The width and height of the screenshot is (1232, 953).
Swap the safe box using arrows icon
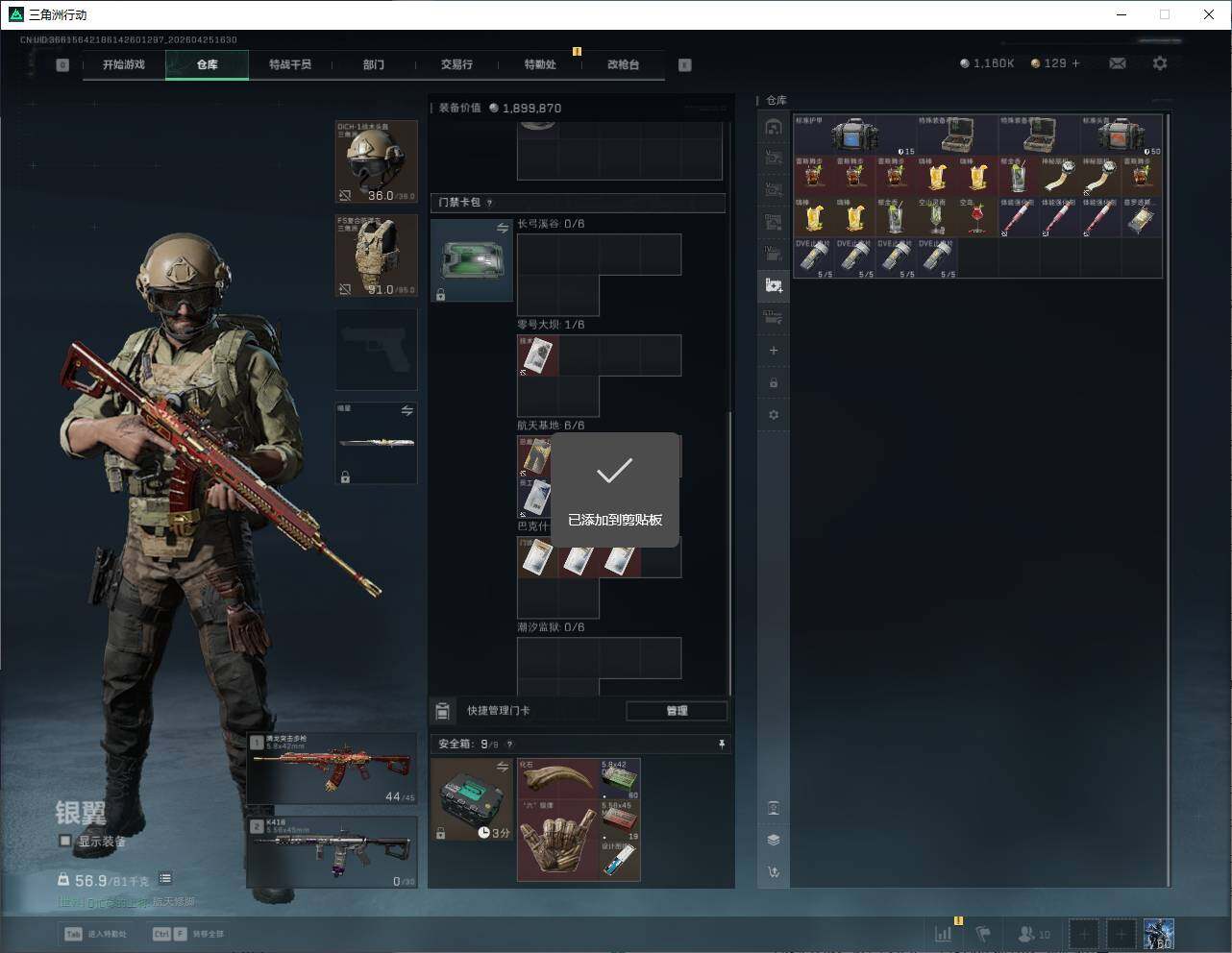(x=503, y=767)
